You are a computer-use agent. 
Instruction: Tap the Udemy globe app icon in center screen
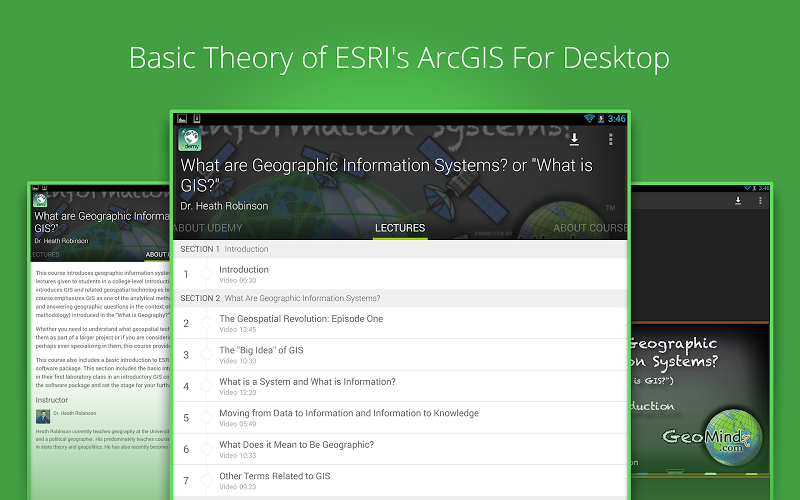tap(190, 139)
